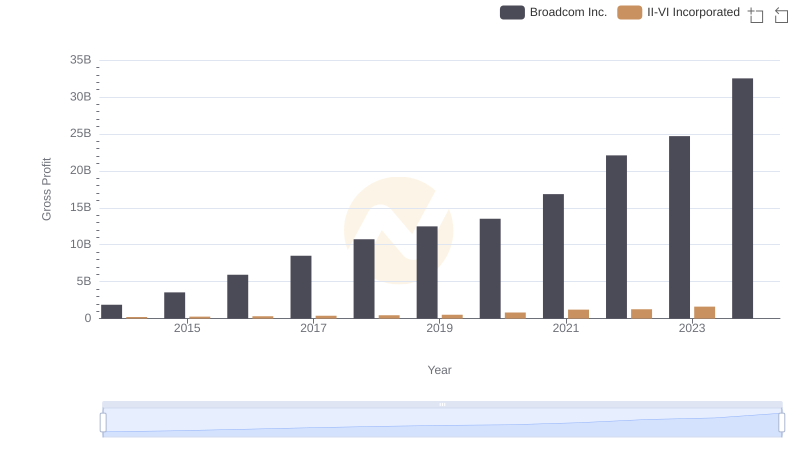Viewport: 800px width, 461px height.
Task: Click the Broadcom bar for 2022
Action: (616, 237)
